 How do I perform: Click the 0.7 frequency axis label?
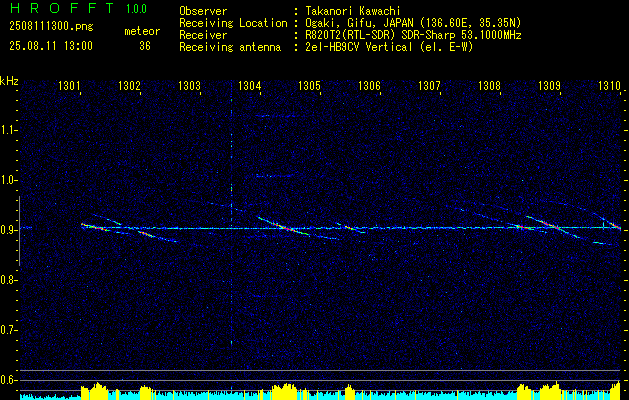click(x=8, y=330)
